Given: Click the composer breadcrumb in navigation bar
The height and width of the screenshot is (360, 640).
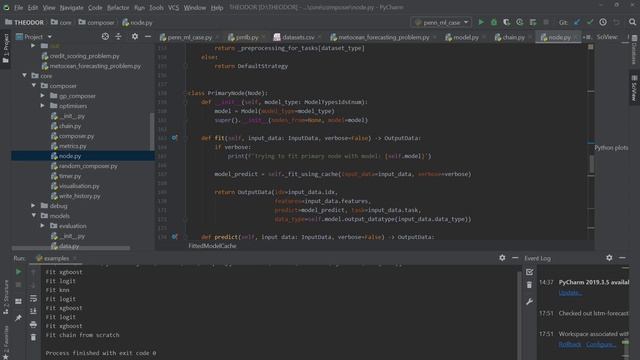Looking at the screenshot, I should (x=96, y=22).
